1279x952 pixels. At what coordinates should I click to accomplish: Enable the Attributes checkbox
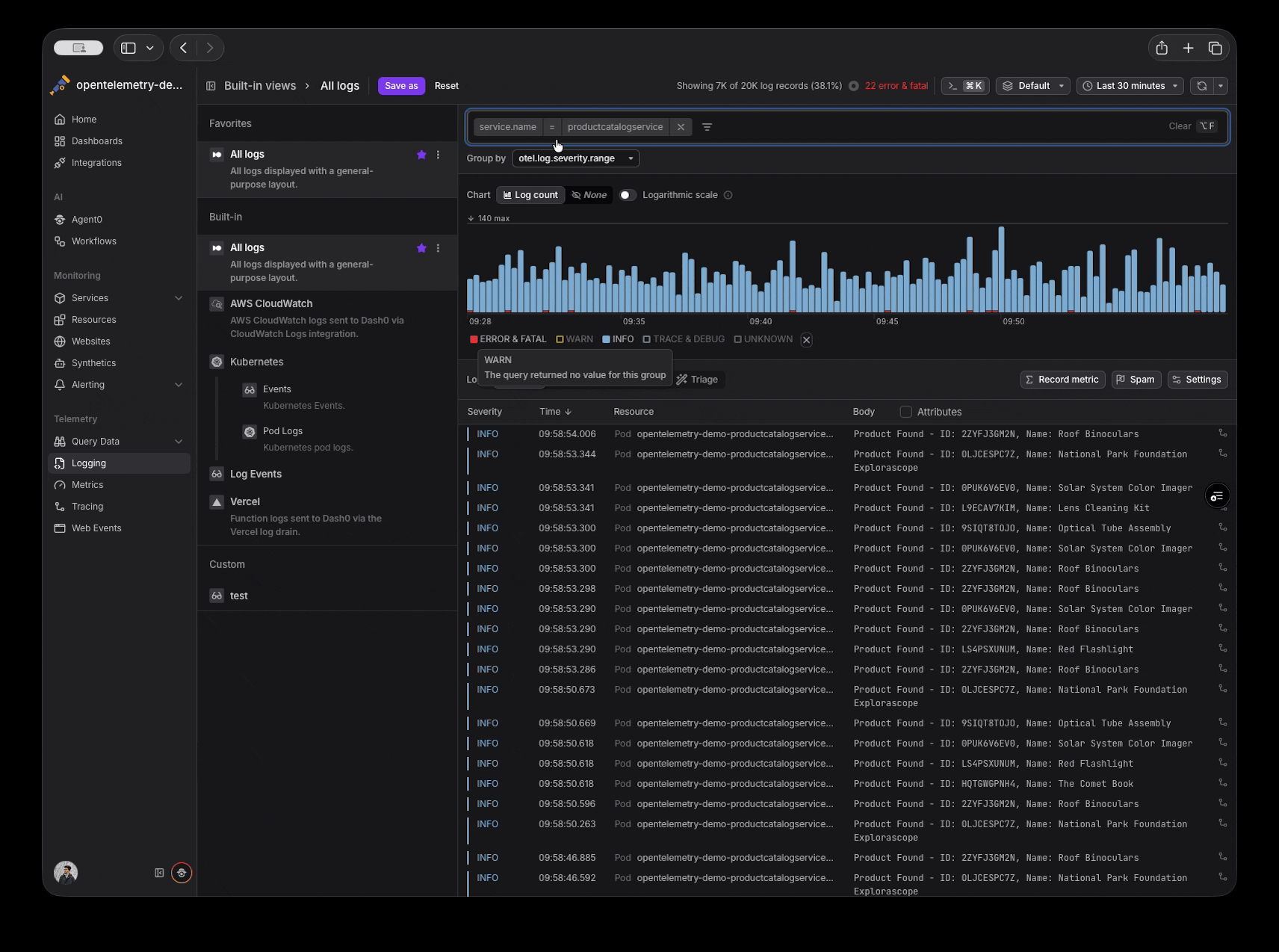click(x=906, y=412)
